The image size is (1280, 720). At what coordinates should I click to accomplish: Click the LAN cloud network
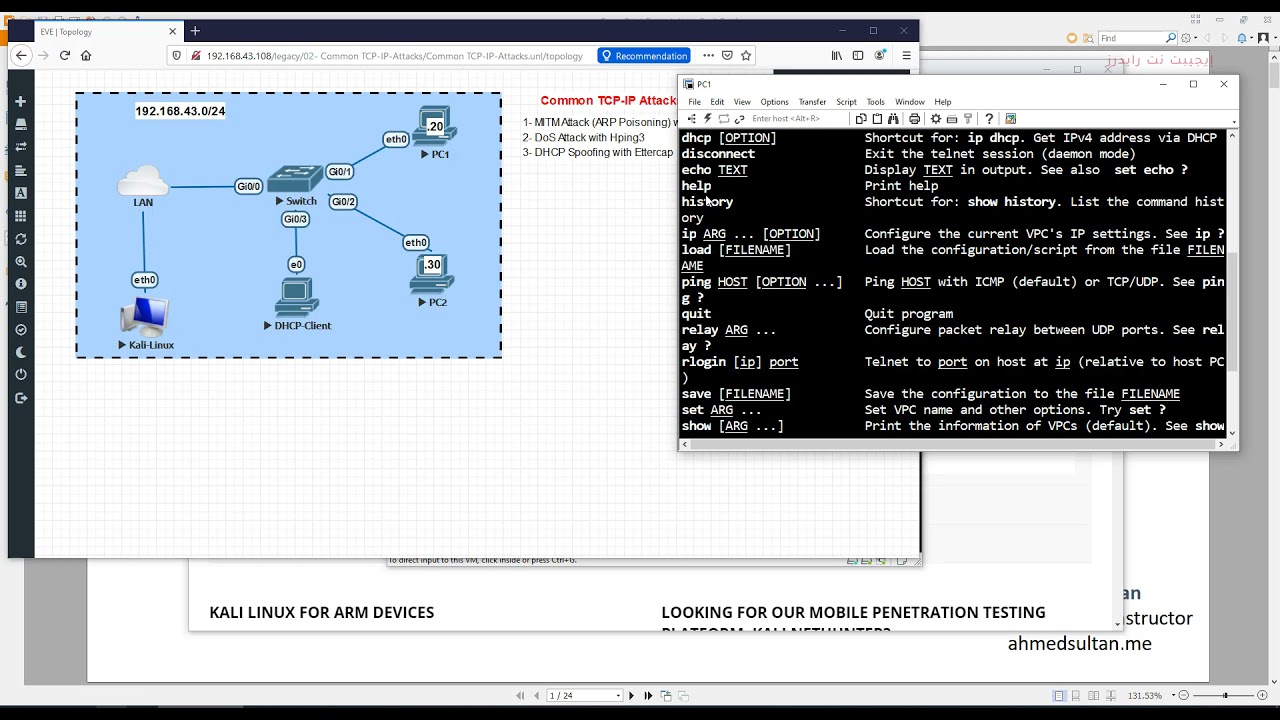pos(143,183)
